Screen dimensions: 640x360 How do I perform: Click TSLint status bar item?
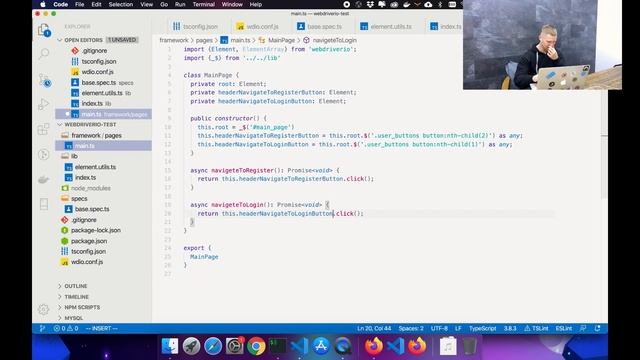click(x=536, y=328)
